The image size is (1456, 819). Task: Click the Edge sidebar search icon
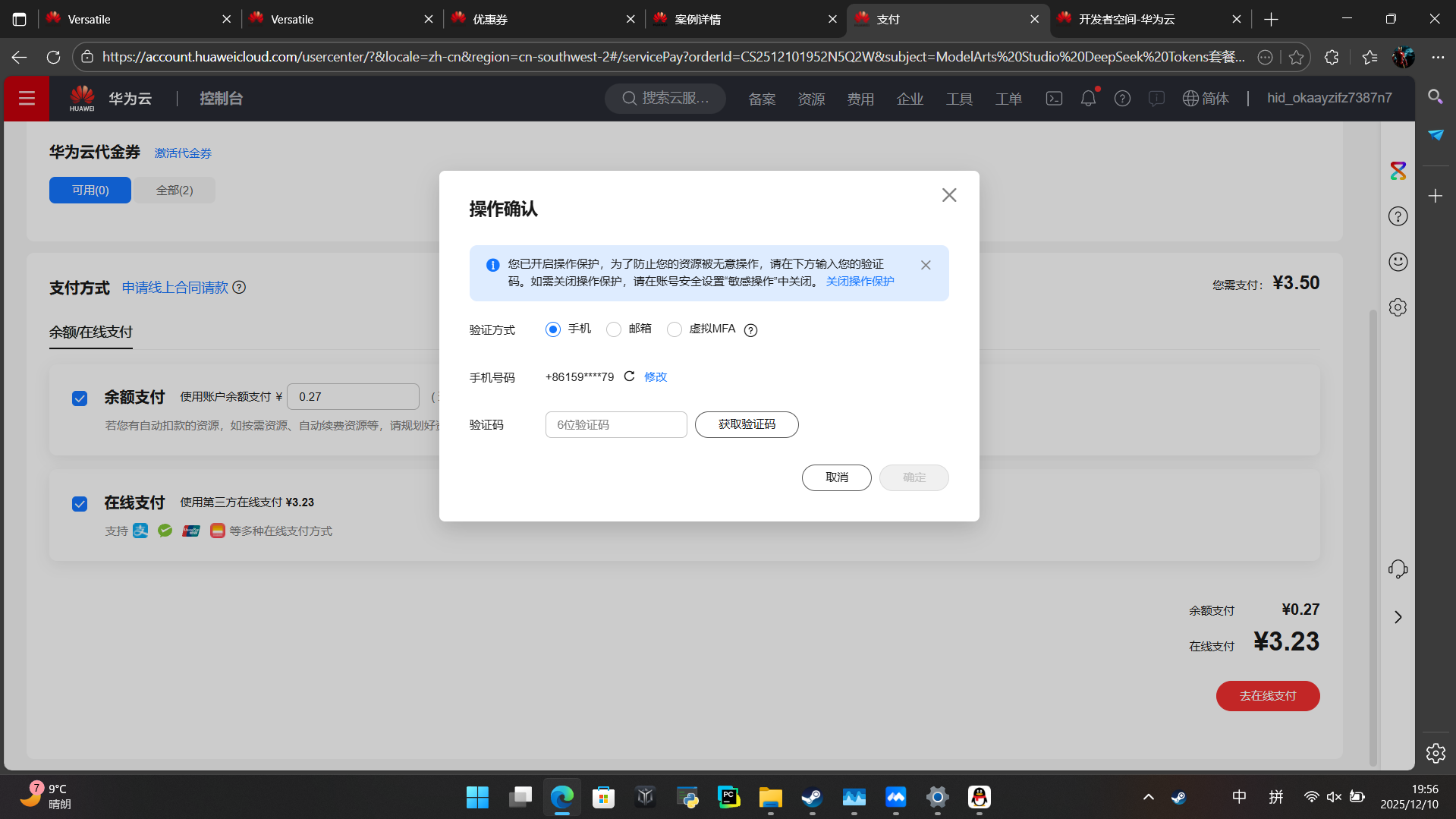pyautogui.click(x=1435, y=96)
